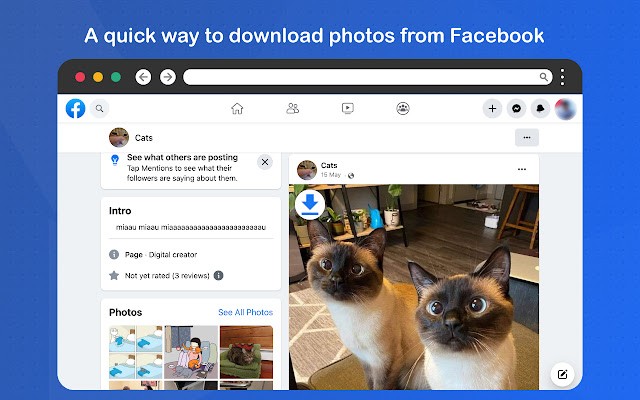Open browser vertical three-dot menu

563,77
